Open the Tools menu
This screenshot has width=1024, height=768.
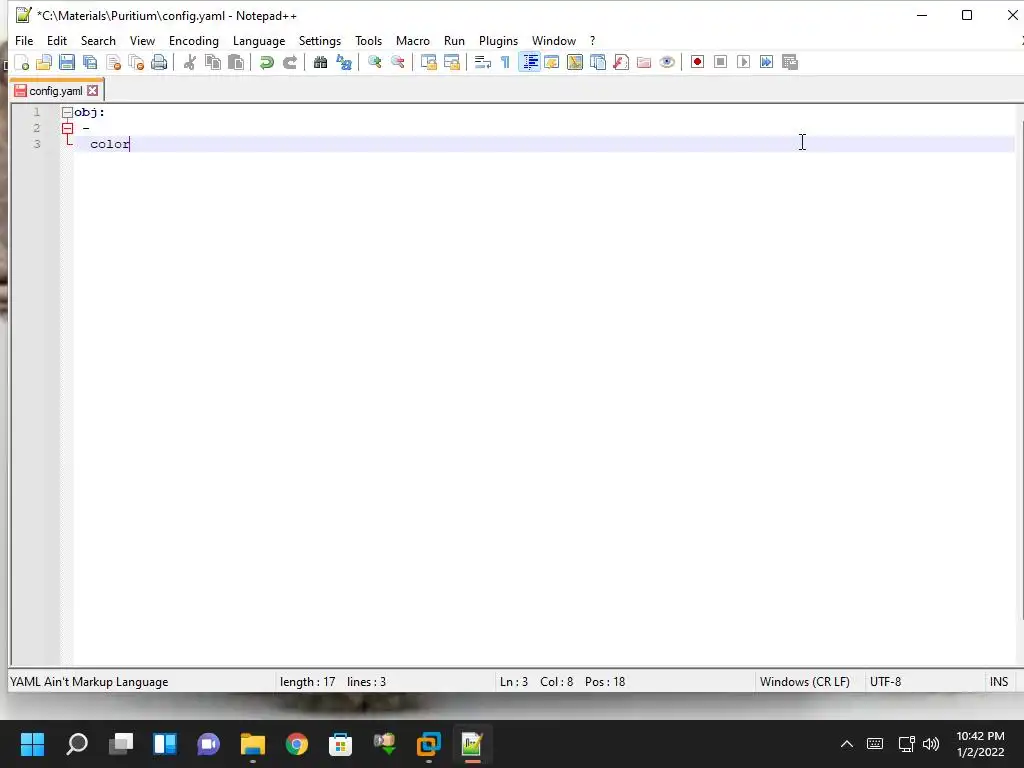click(x=368, y=40)
